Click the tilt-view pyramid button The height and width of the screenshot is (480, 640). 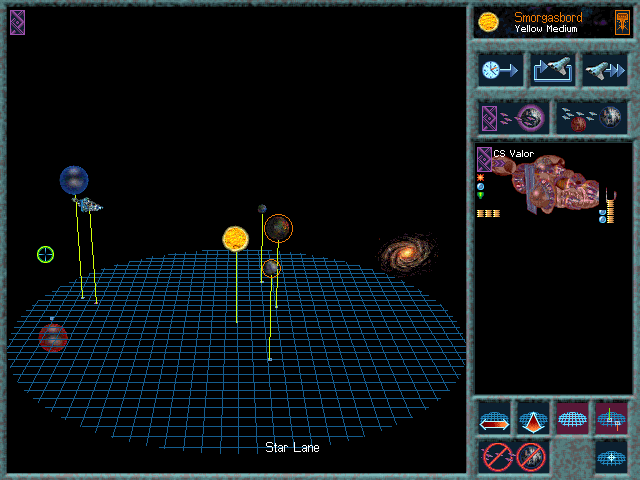click(x=533, y=418)
